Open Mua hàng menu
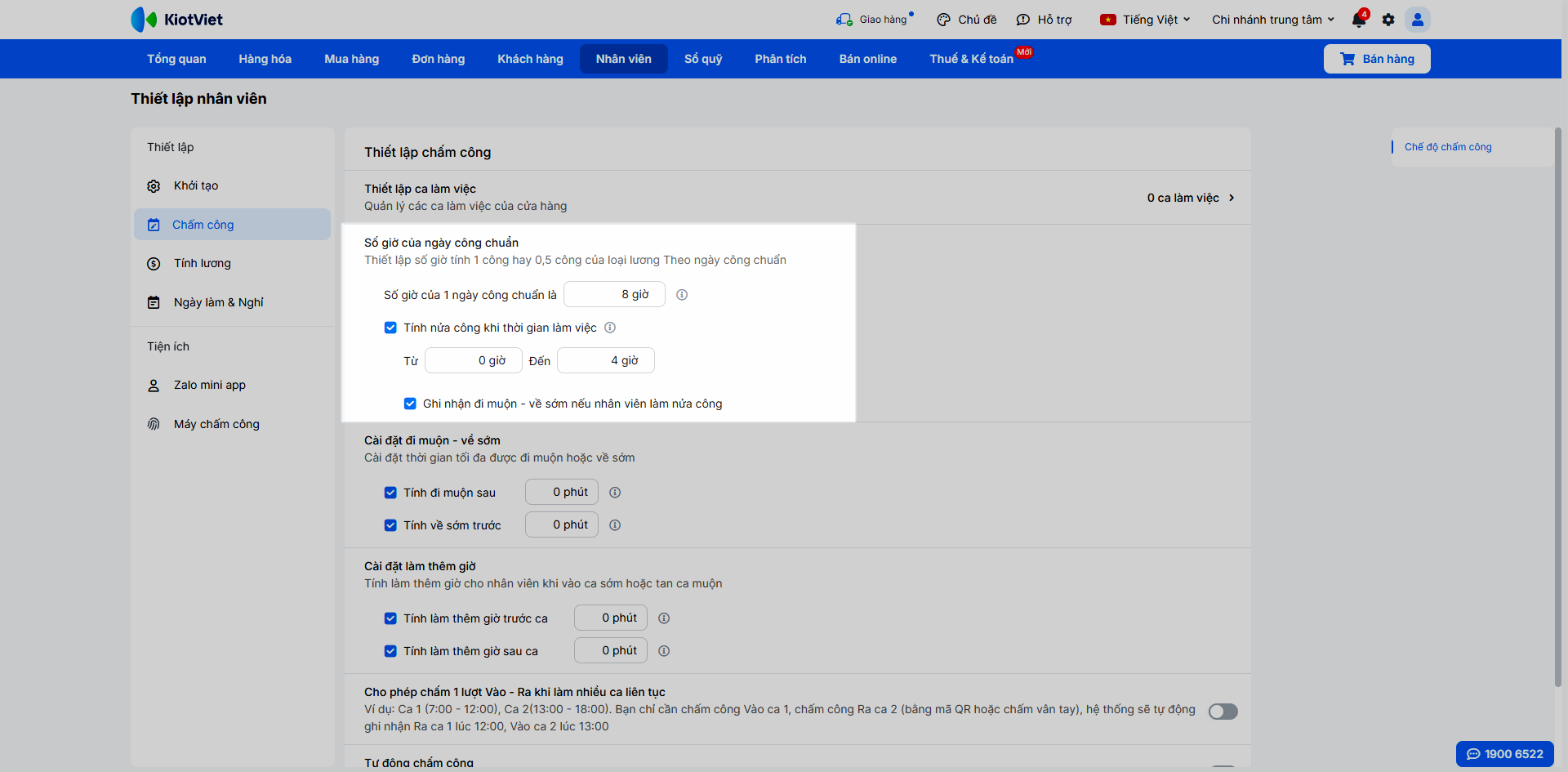Image resolution: width=1568 pixels, height=772 pixels. pos(352,59)
